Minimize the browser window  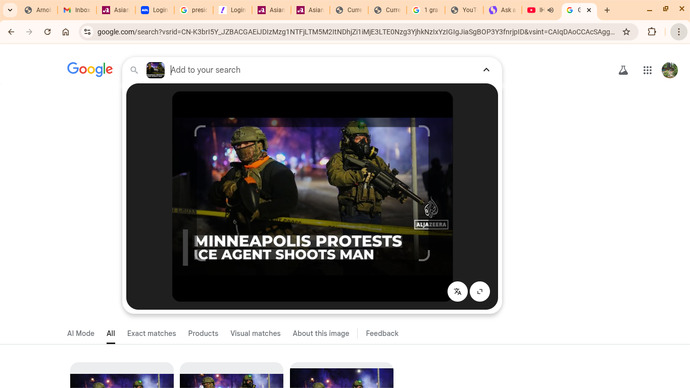[650, 10]
